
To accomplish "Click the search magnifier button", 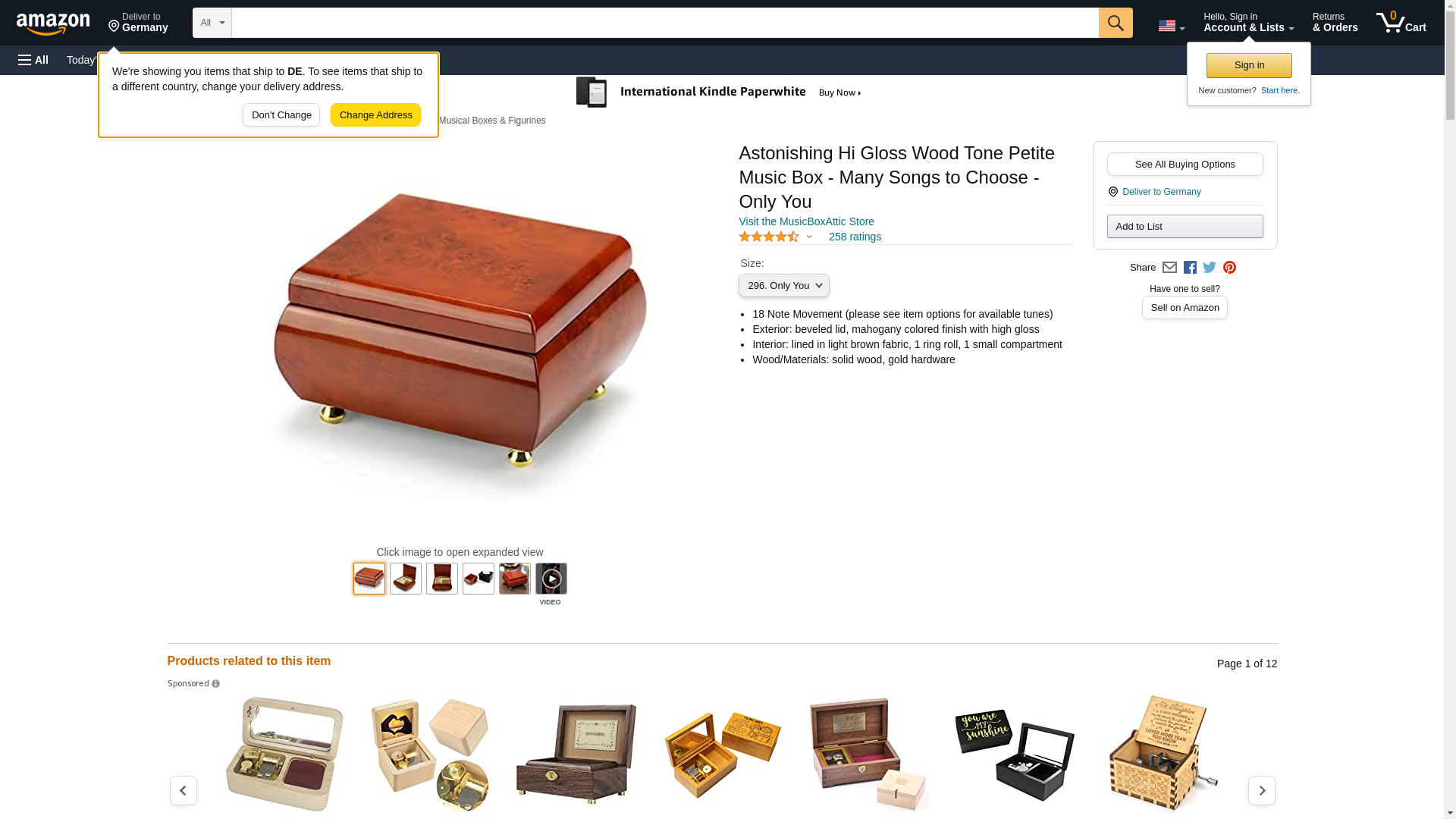I will (x=1115, y=23).
